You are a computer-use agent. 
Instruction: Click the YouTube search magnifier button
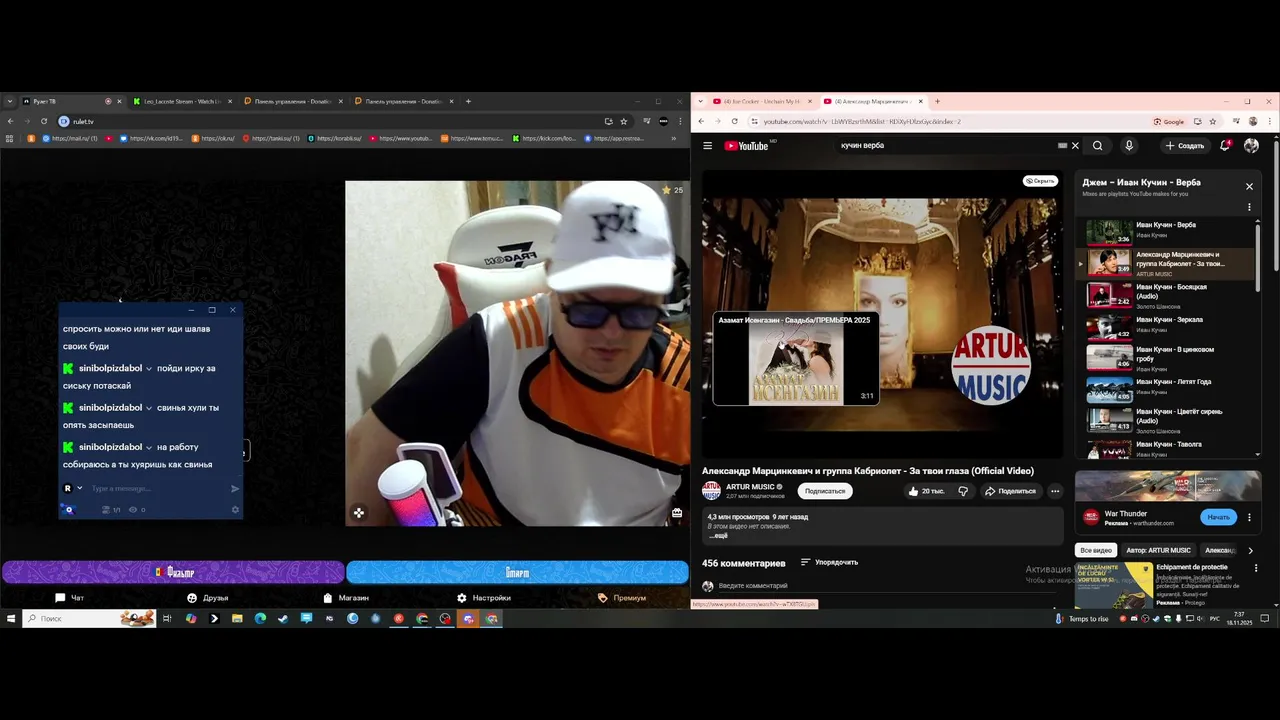coord(1097,146)
